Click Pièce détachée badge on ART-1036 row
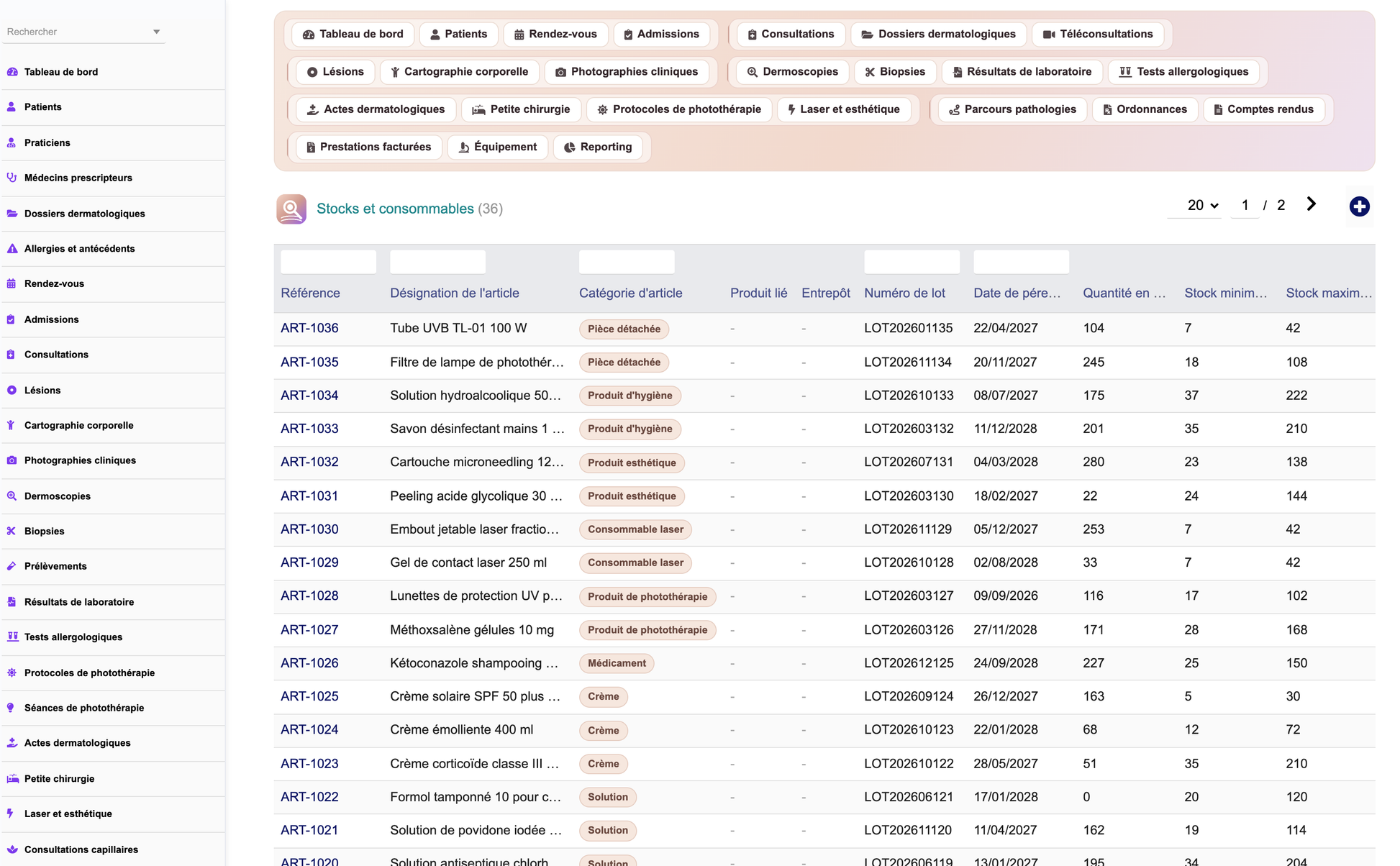The width and height of the screenshot is (1400, 866). click(624, 329)
